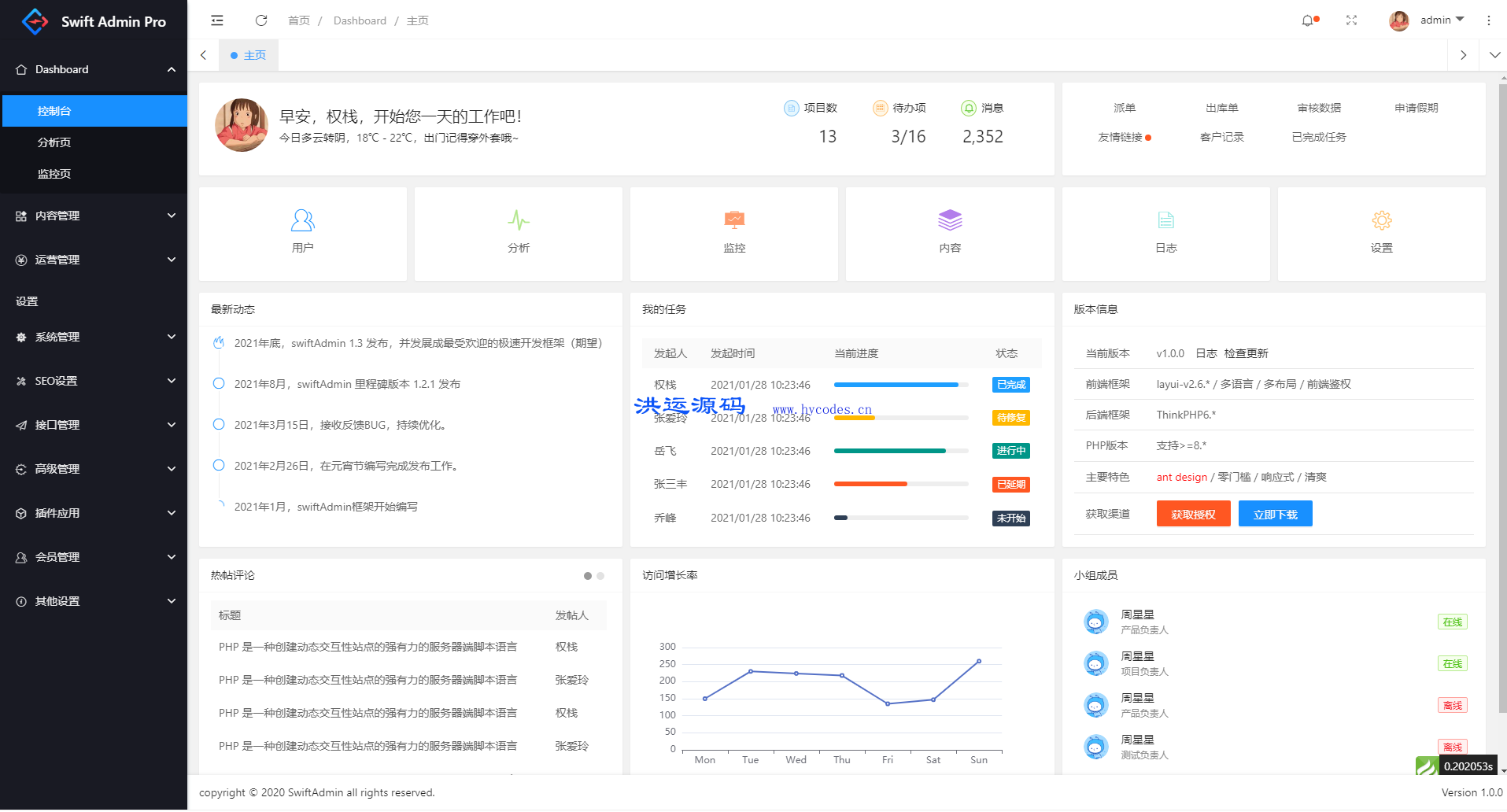This screenshot has height=812, width=1507.
Task: Click the 获取授权 button
Action: click(1193, 514)
